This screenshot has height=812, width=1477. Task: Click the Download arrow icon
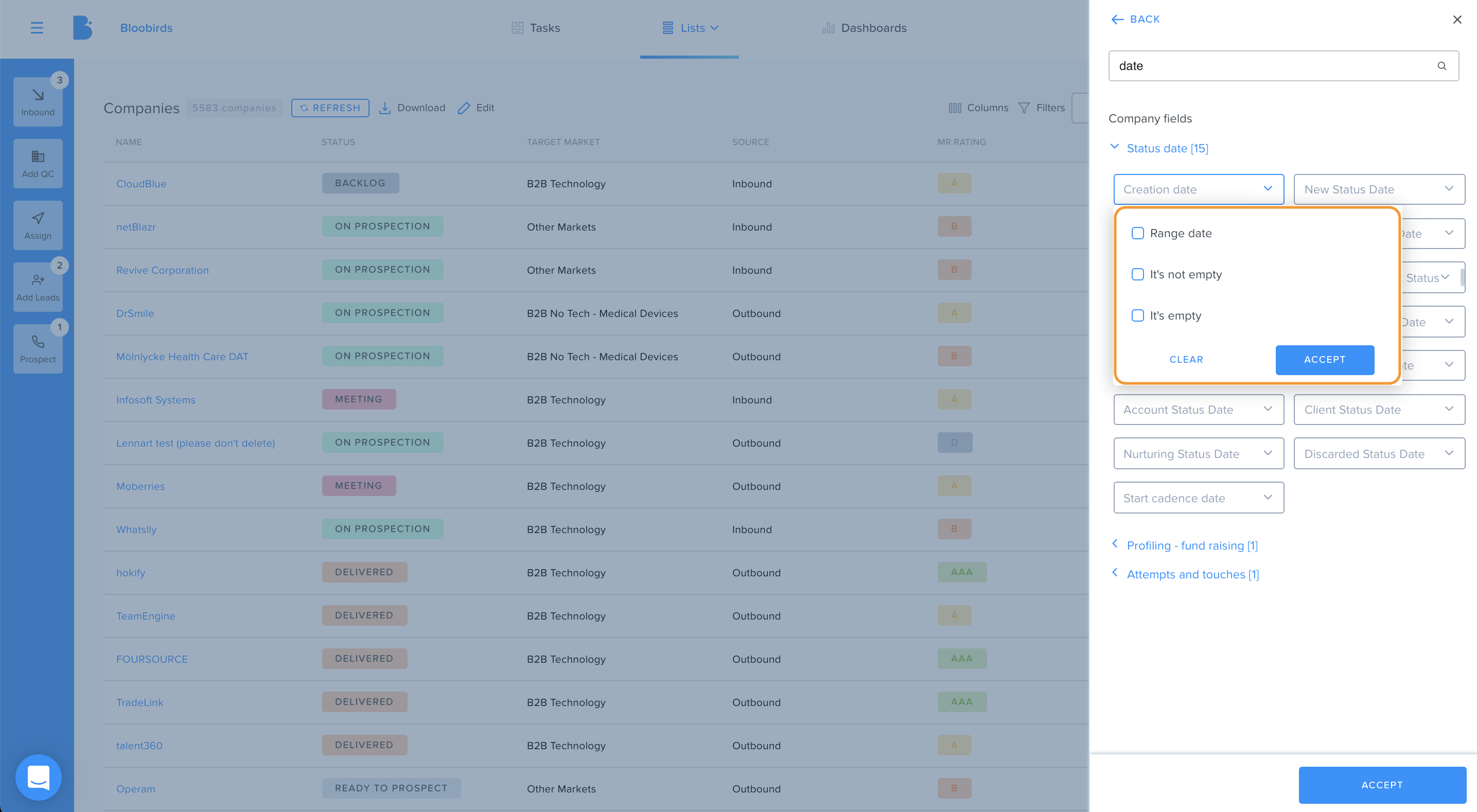(385, 108)
